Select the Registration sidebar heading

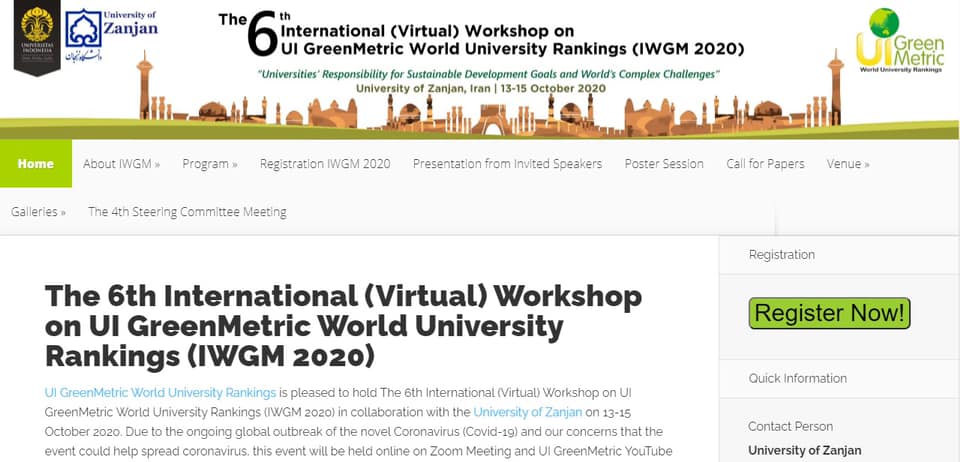point(782,255)
